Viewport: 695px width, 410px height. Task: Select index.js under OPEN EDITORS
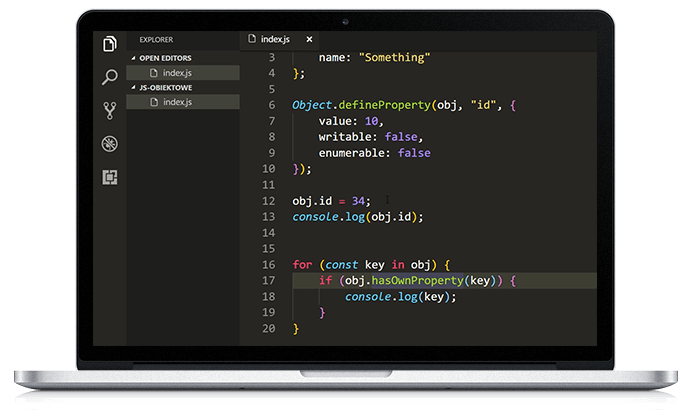(x=176, y=73)
